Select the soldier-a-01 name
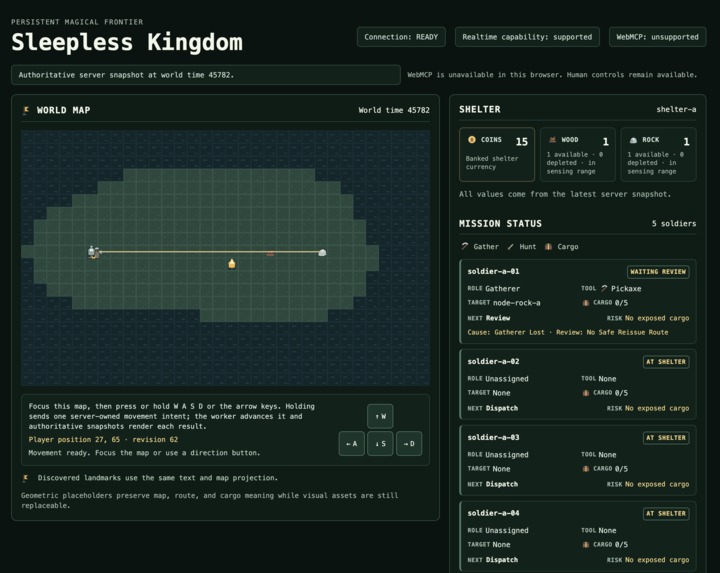 point(493,271)
